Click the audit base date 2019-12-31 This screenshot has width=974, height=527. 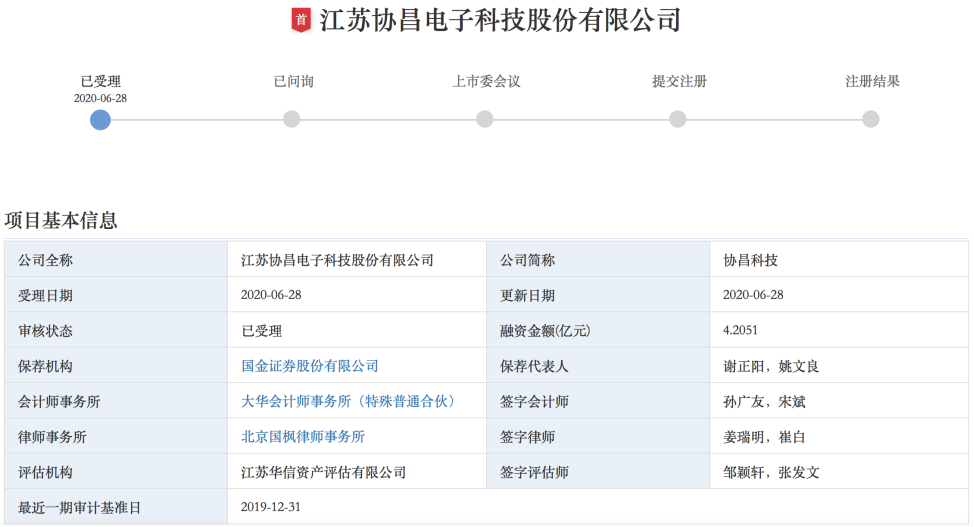[x=270, y=507]
